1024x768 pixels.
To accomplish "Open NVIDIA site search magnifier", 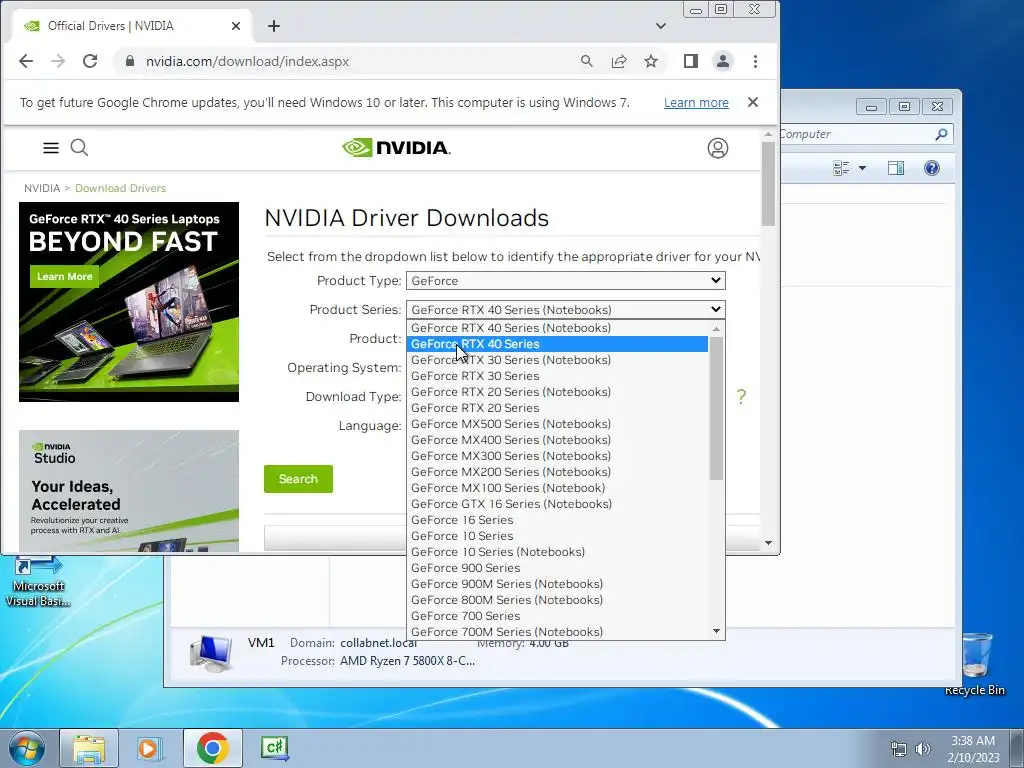I will pyautogui.click(x=79, y=148).
